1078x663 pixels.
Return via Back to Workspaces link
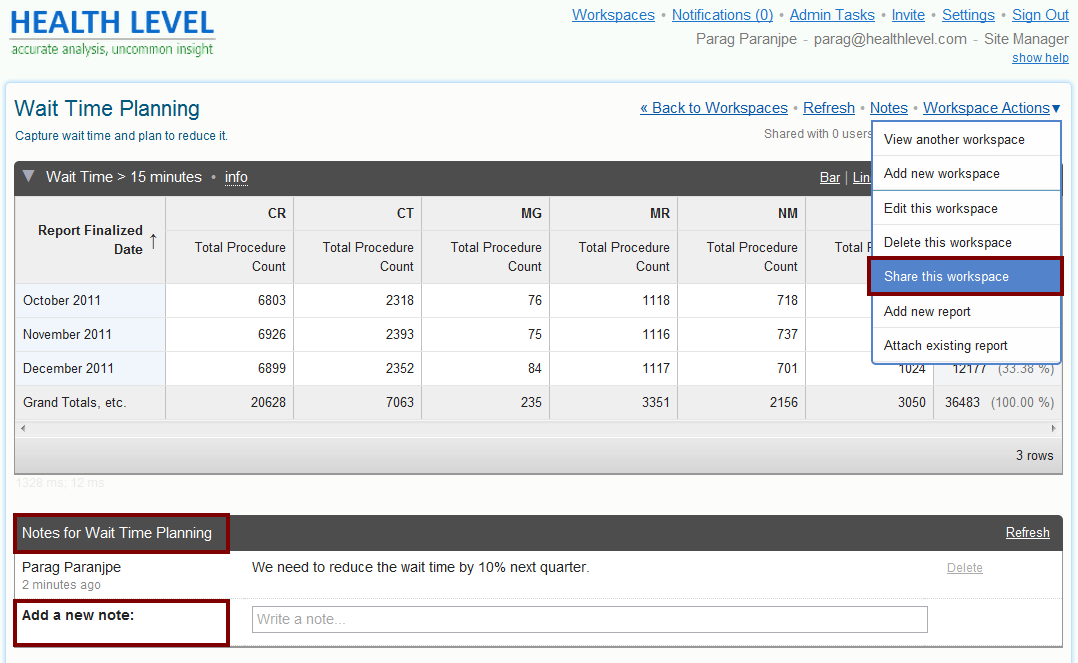(714, 108)
